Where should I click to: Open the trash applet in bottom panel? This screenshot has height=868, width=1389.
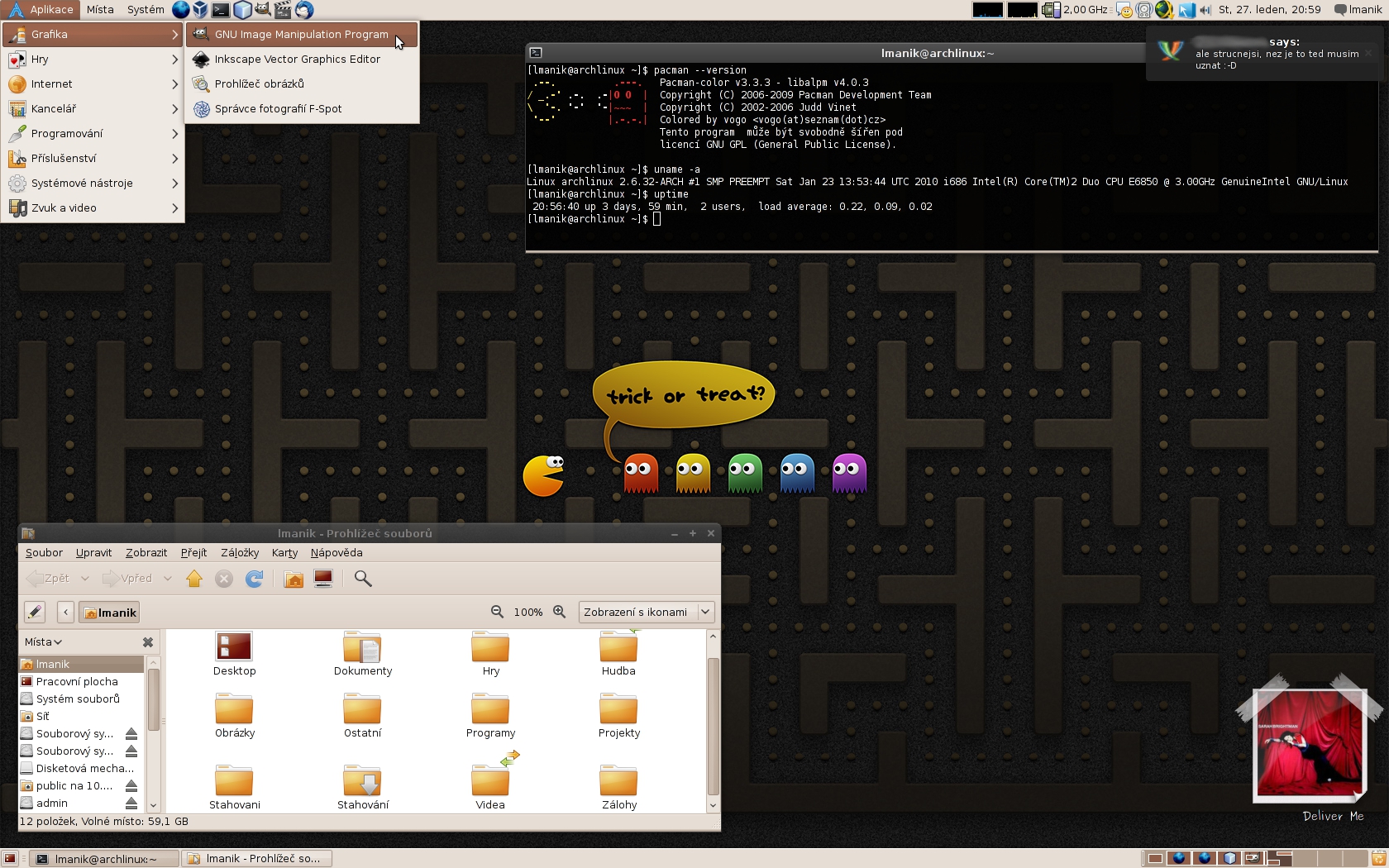coord(1377,858)
